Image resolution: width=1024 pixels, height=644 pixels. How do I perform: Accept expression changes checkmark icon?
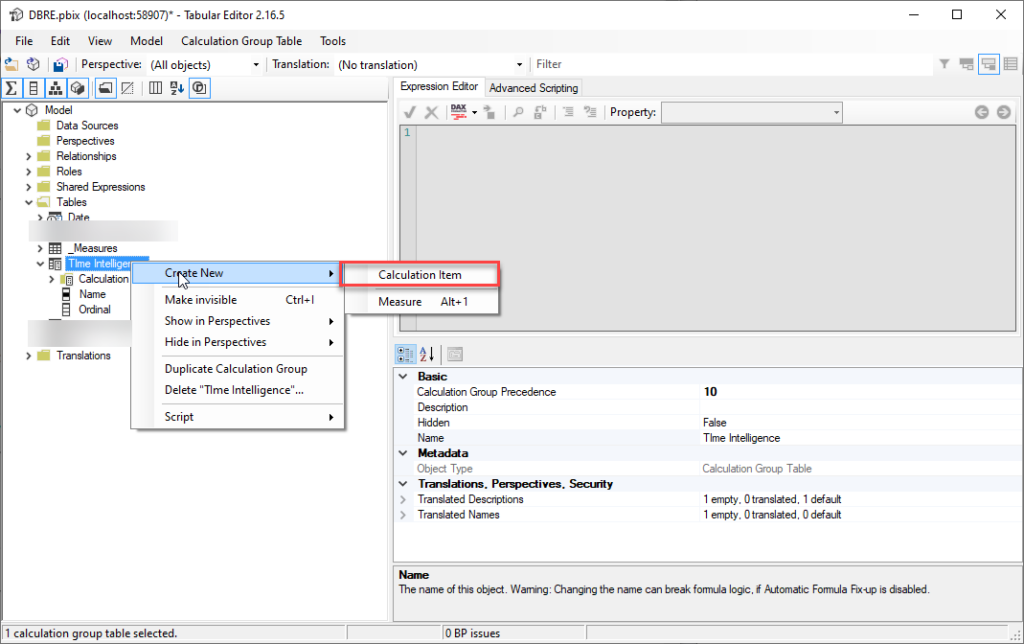[x=409, y=112]
